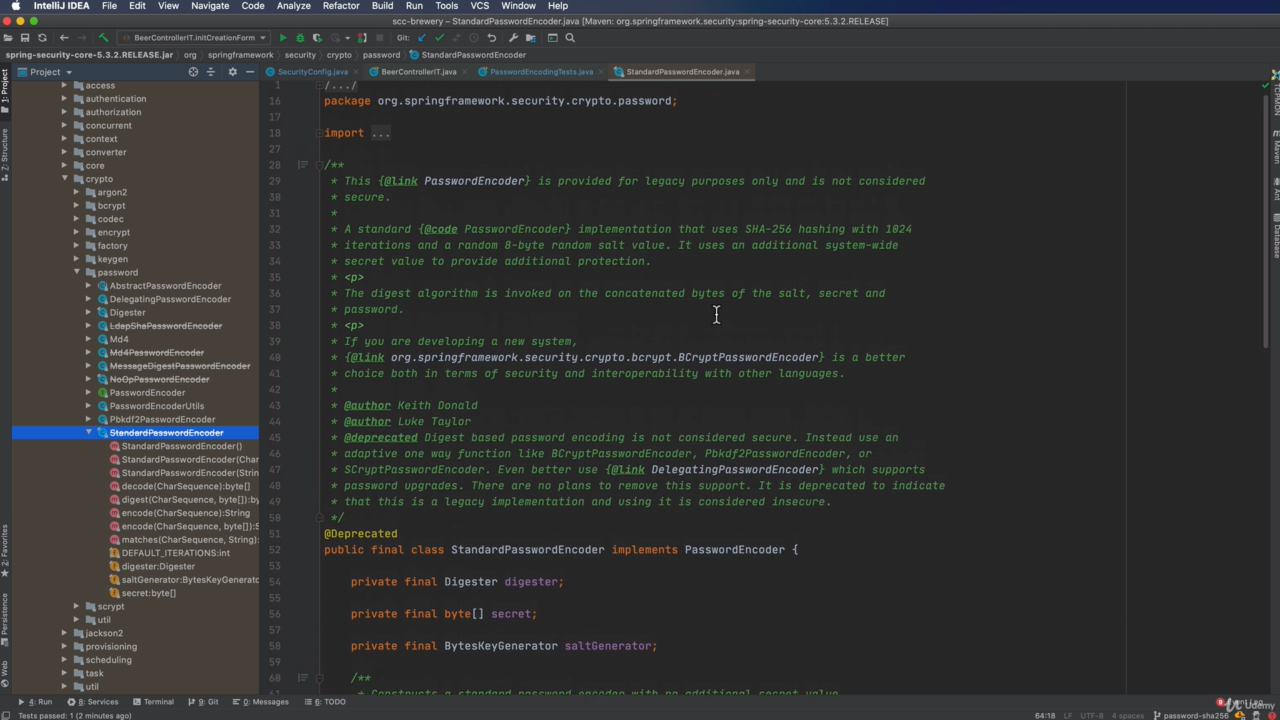The image size is (1280, 720).
Task: Open the BeerControllerIT run configuration dropdown
Action: [195, 38]
